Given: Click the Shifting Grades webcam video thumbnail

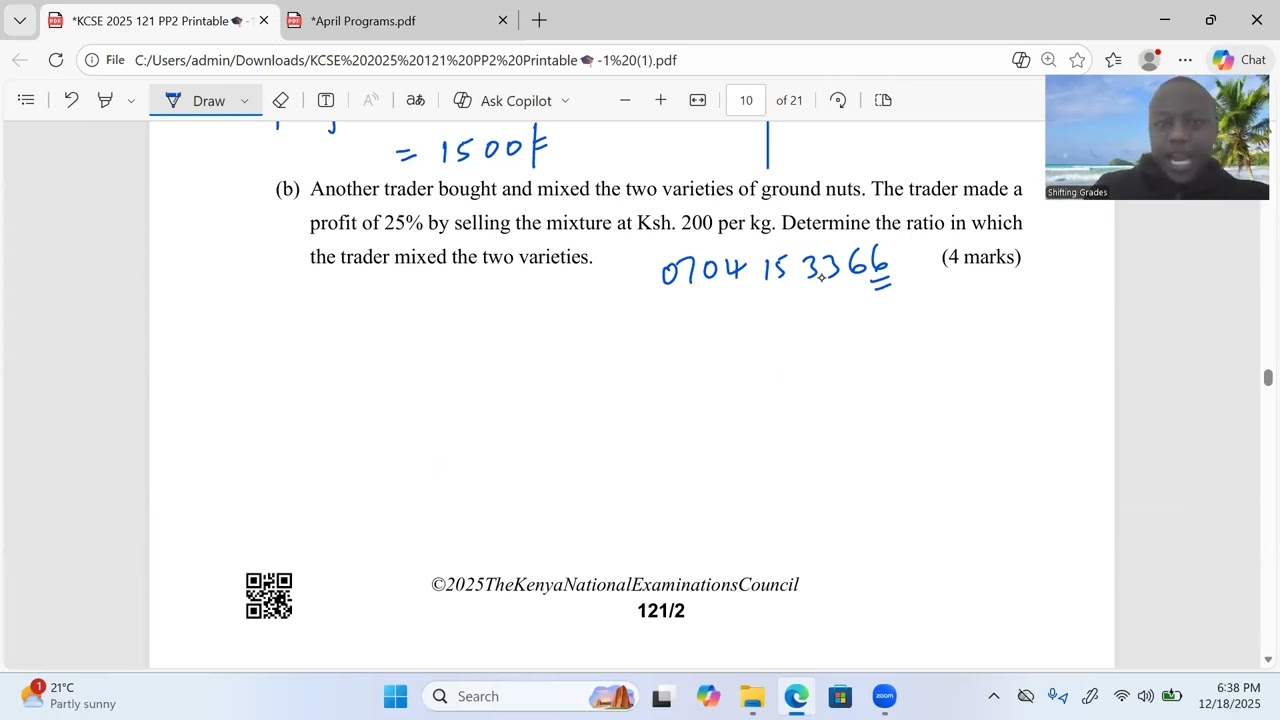Looking at the screenshot, I should coord(1157,138).
